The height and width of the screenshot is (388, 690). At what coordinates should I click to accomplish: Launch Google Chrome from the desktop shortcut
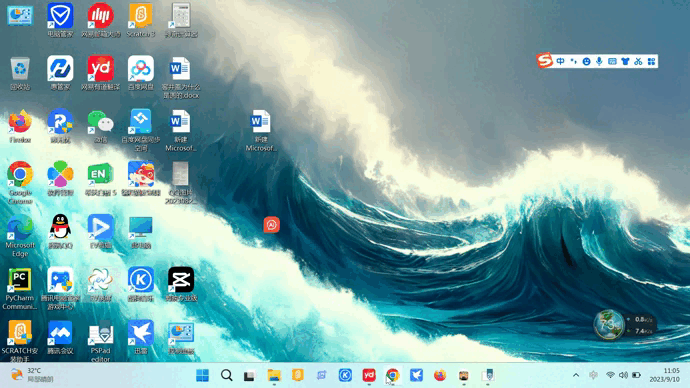tap(20, 174)
